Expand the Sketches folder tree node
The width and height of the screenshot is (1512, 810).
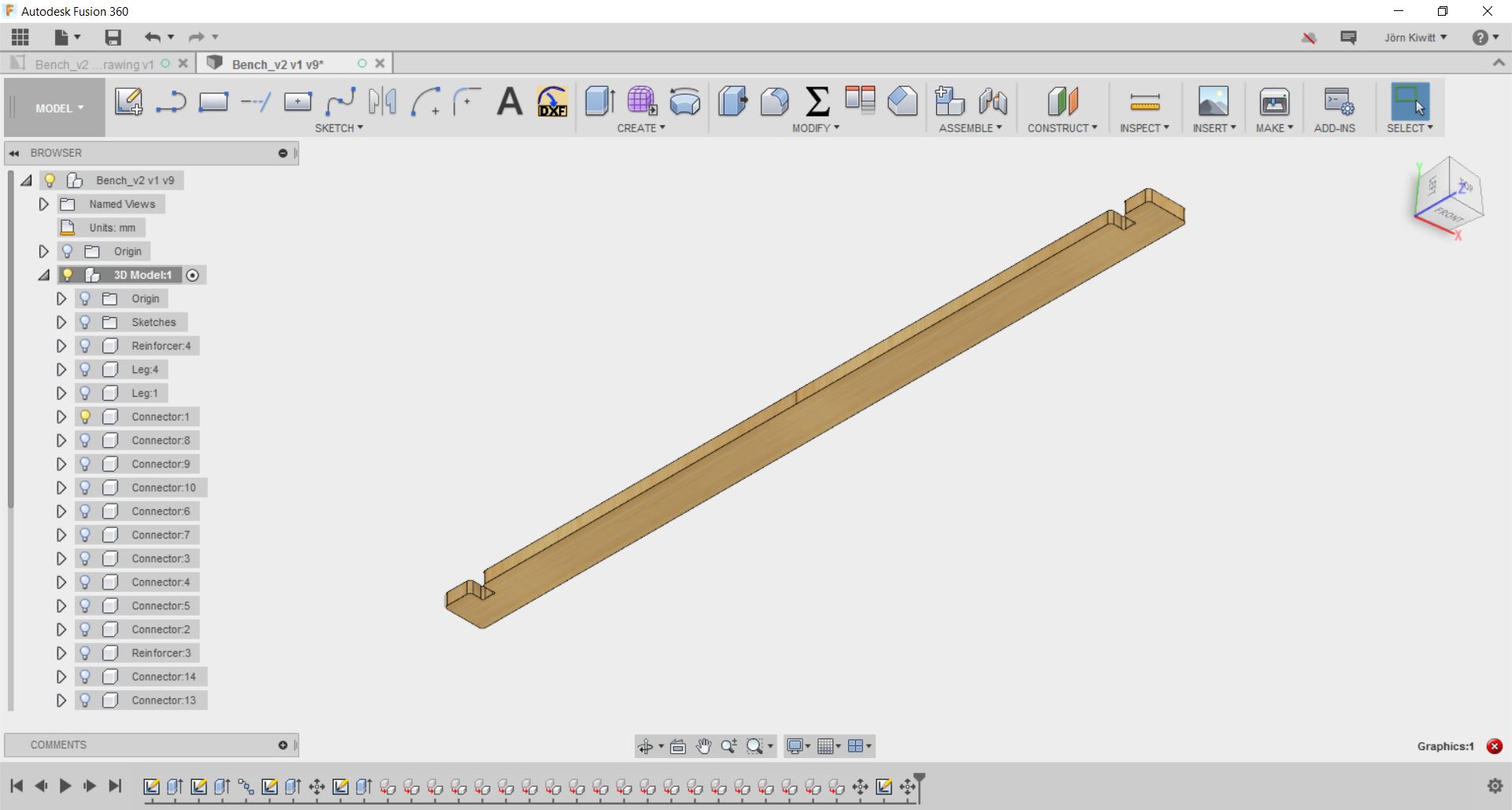coord(61,322)
